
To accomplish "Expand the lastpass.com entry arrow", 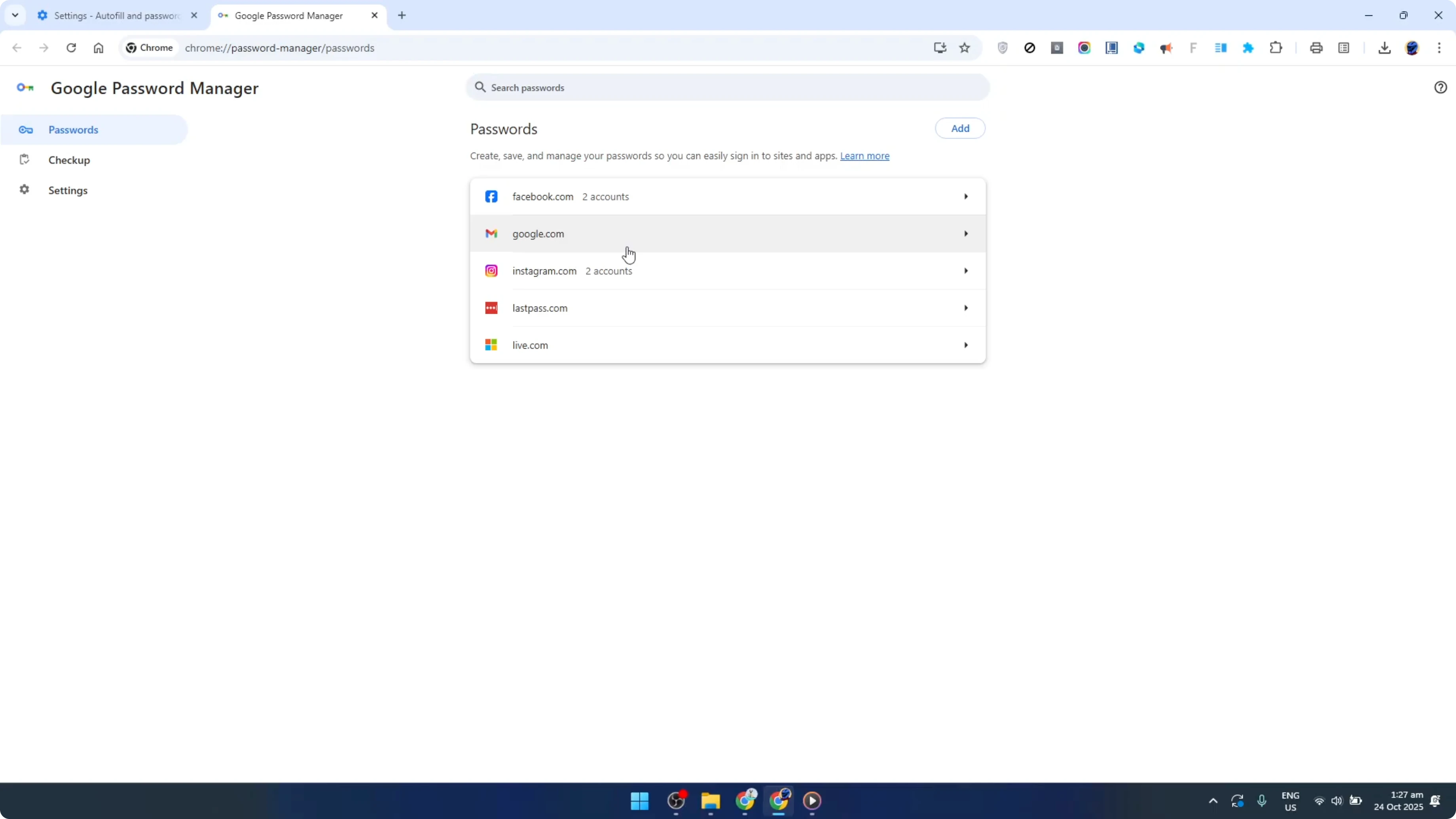I will pyautogui.click(x=966, y=308).
